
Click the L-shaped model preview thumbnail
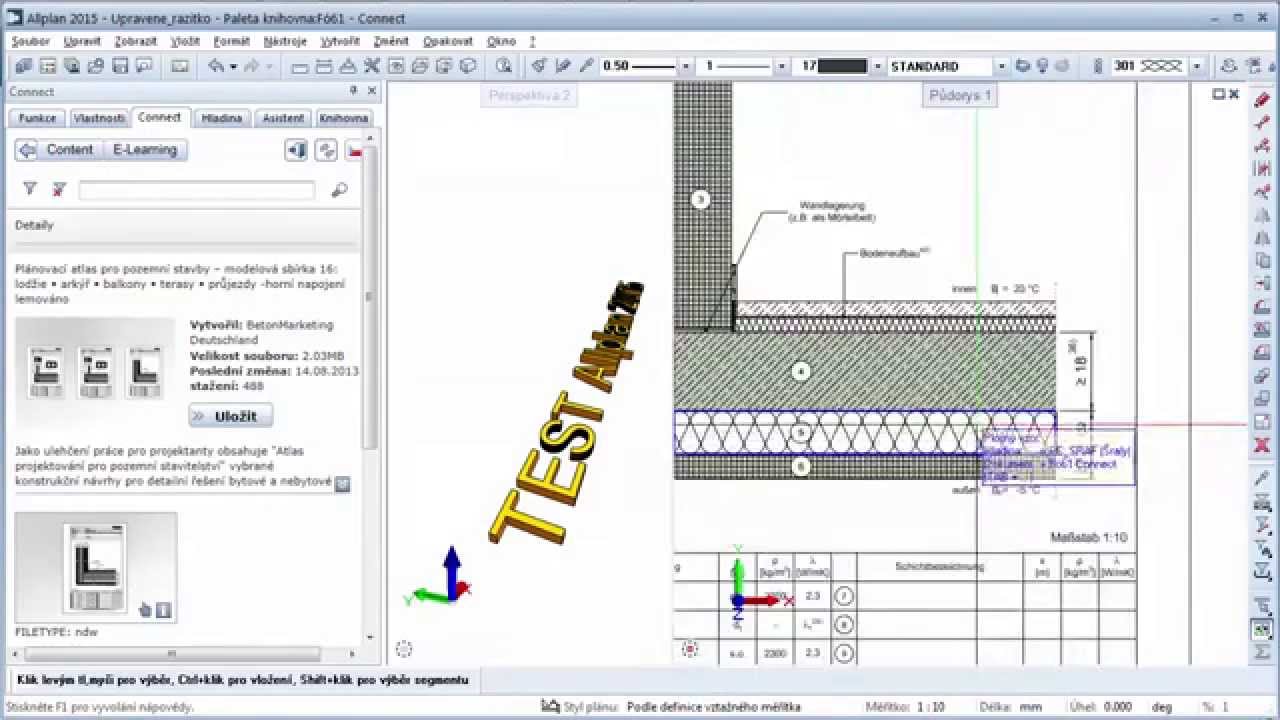(96, 567)
